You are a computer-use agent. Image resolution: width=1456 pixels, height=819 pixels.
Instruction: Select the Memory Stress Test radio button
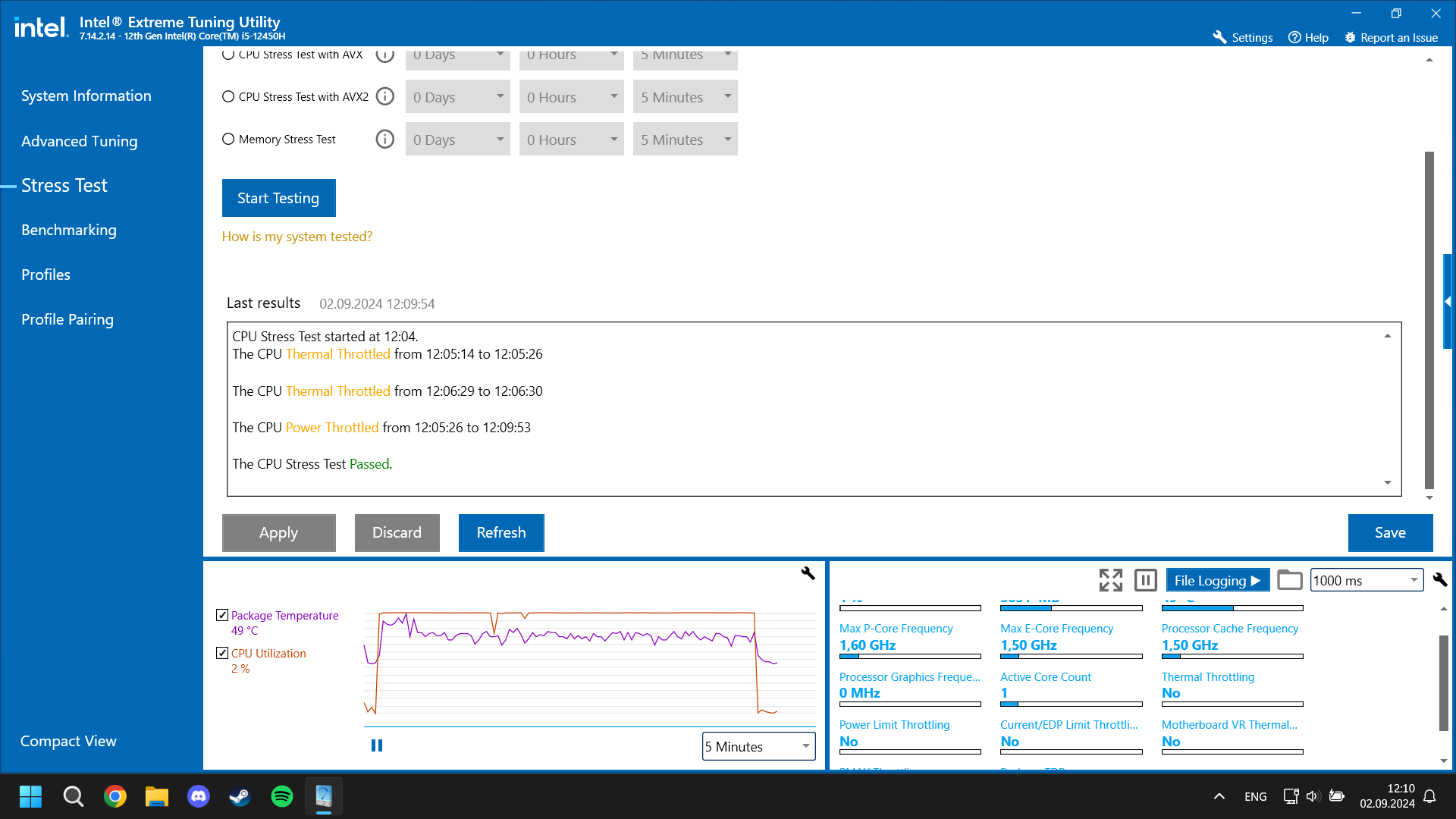(x=228, y=140)
